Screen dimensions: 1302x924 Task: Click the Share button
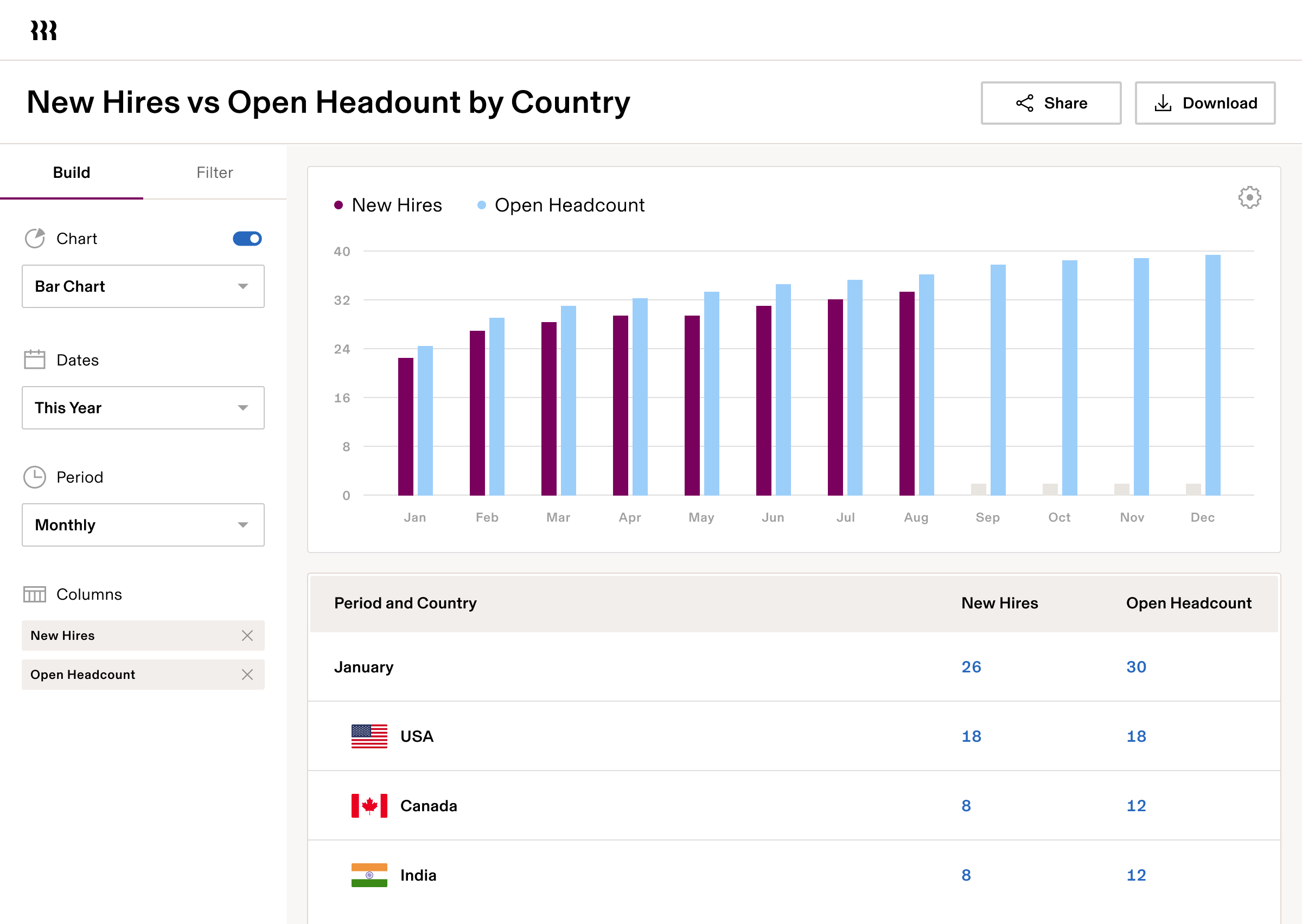(x=1050, y=103)
